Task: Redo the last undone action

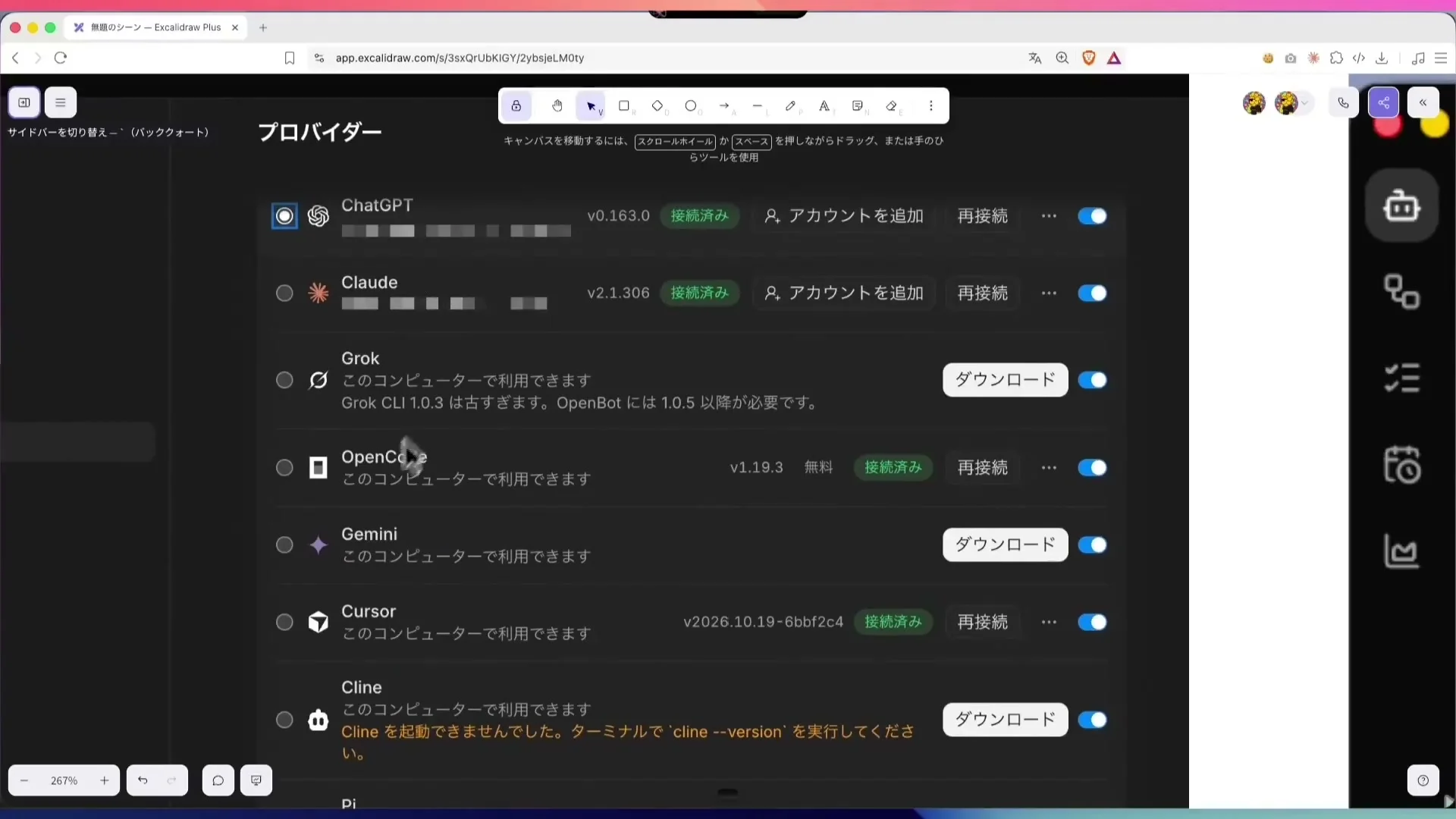Action: point(172,780)
